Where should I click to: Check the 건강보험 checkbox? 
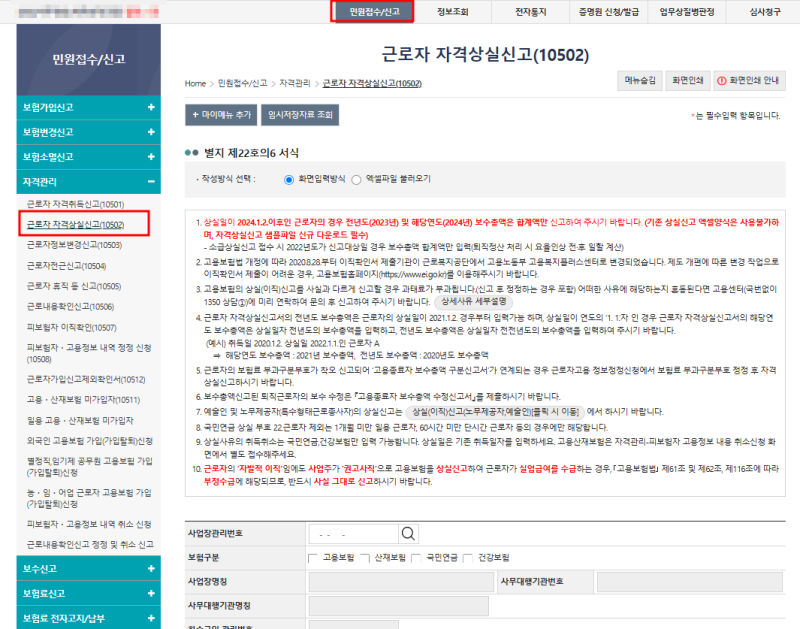pos(467,557)
